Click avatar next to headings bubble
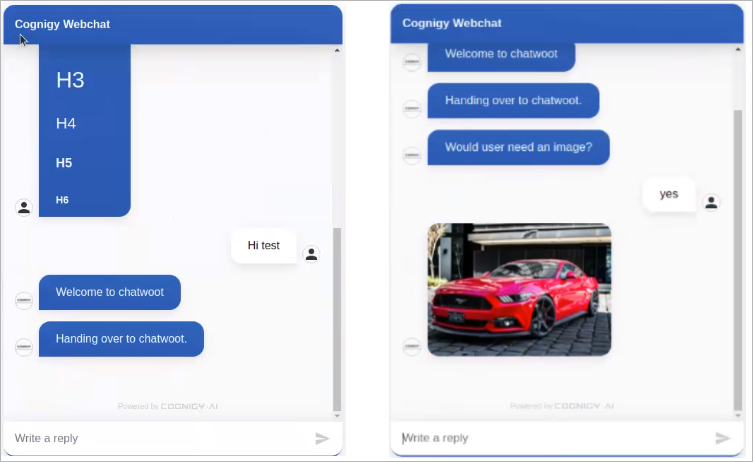 point(24,207)
